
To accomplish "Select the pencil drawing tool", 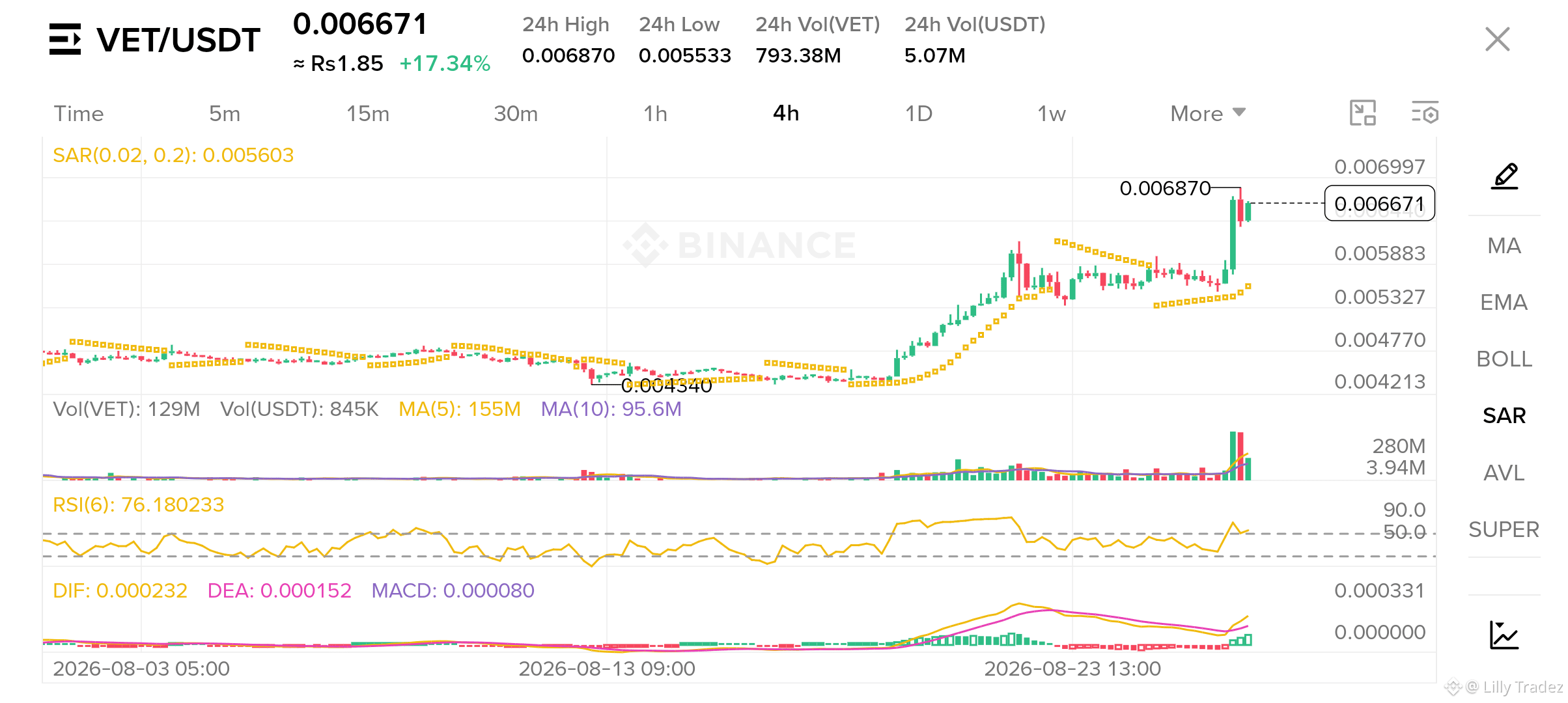I will 1505,176.
